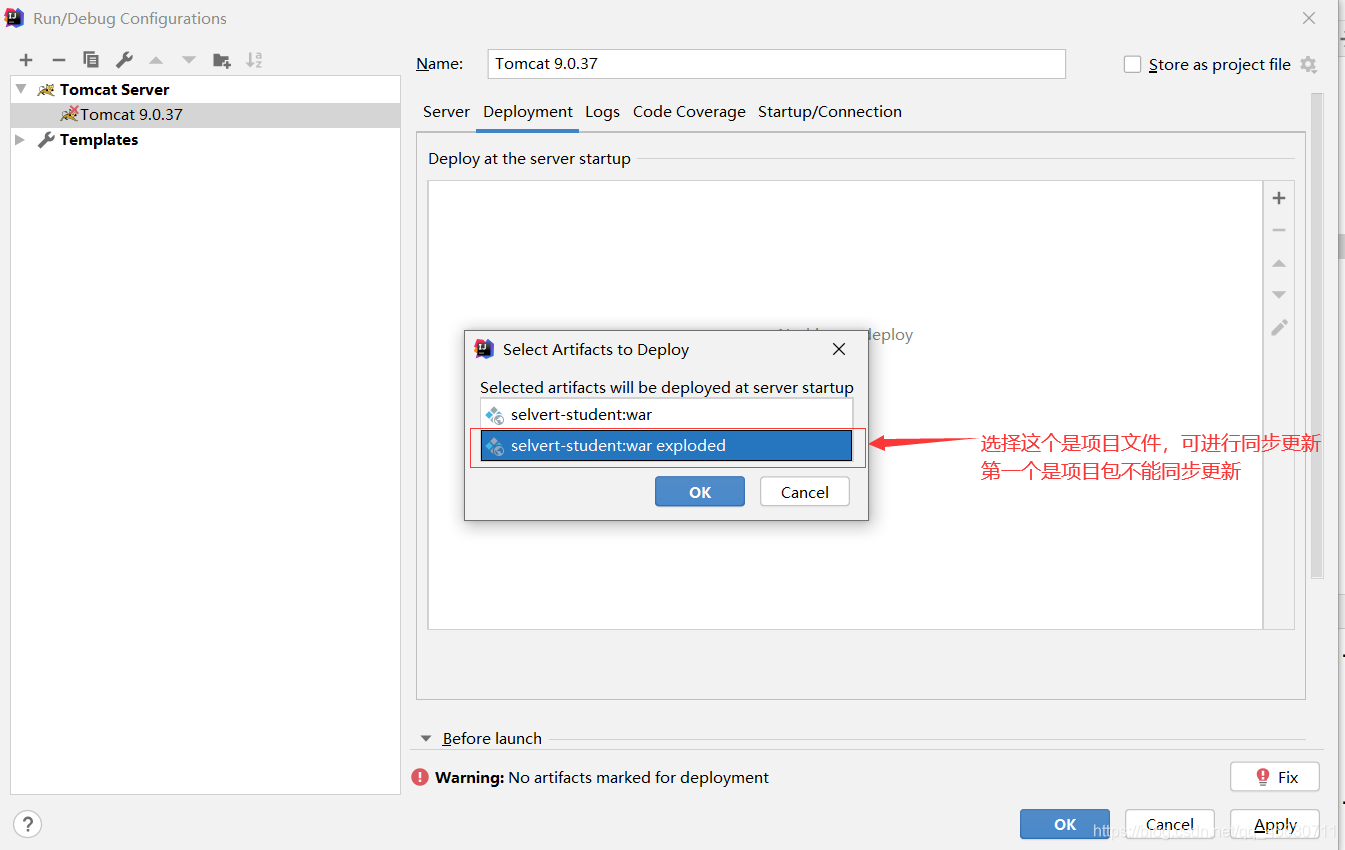Cancel the Select Artifacts dialog
Viewport: 1345px width, 850px height.
(805, 492)
